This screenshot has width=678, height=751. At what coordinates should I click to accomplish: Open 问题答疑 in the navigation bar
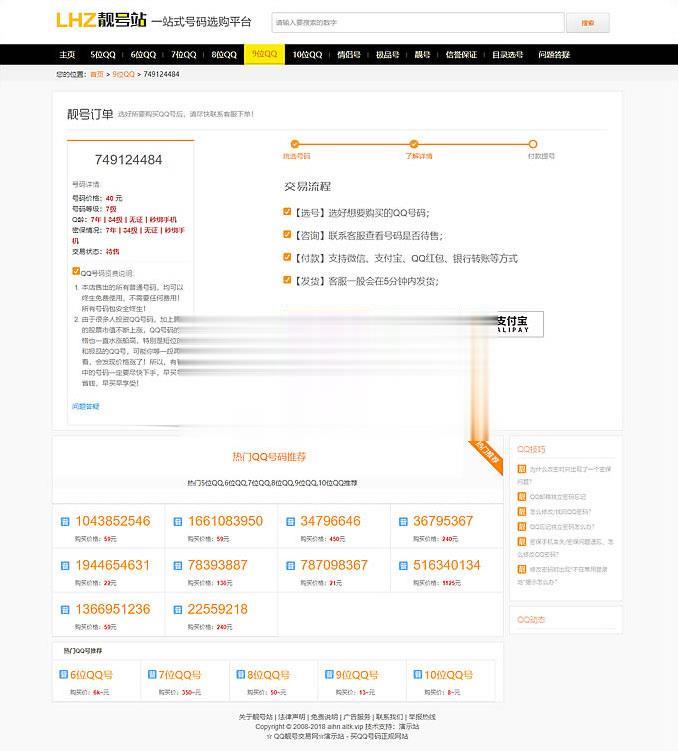pos(554,55)
